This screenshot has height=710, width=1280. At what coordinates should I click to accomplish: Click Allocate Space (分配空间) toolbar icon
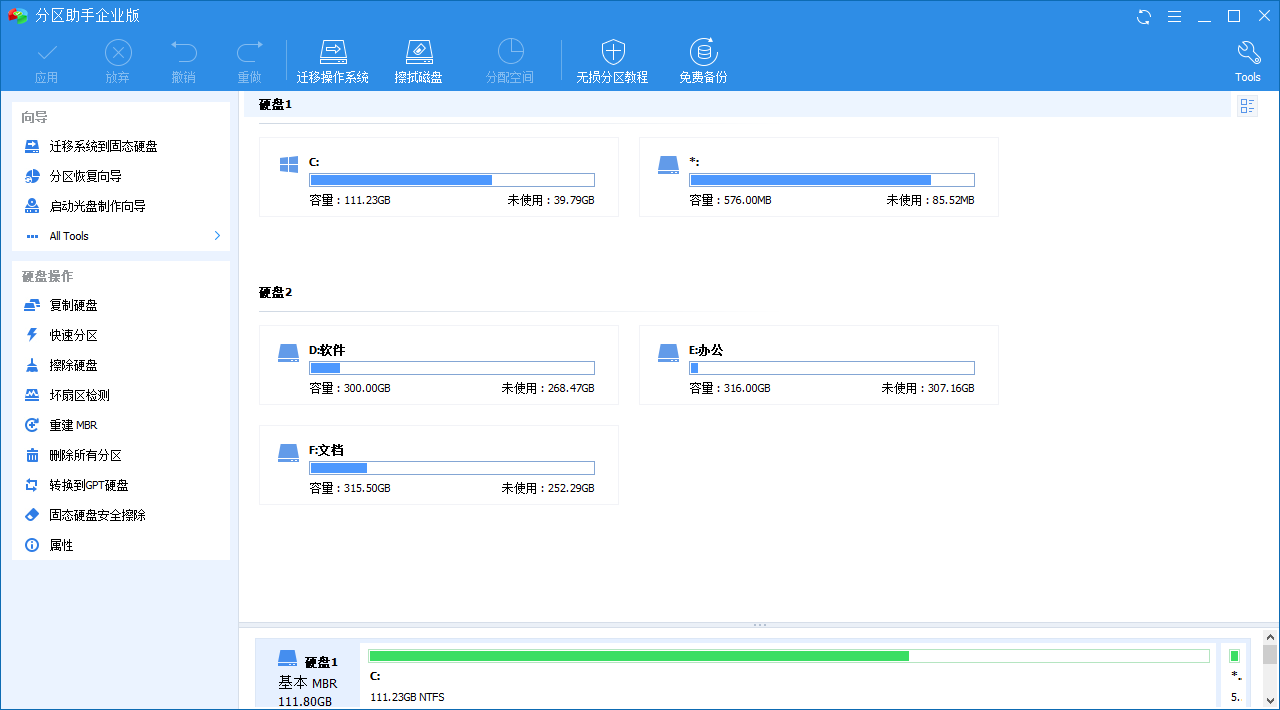coord(510,52)
